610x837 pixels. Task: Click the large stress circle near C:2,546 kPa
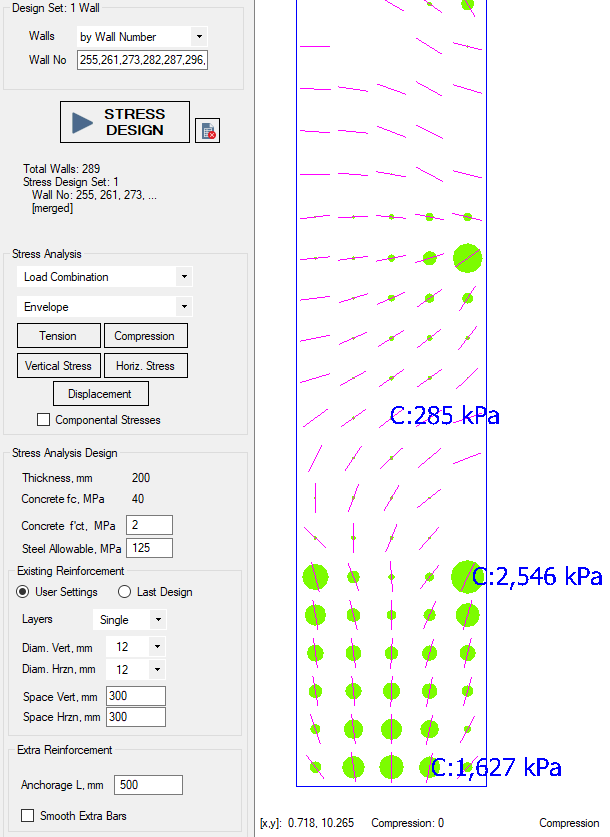click(x=465, y=575)
